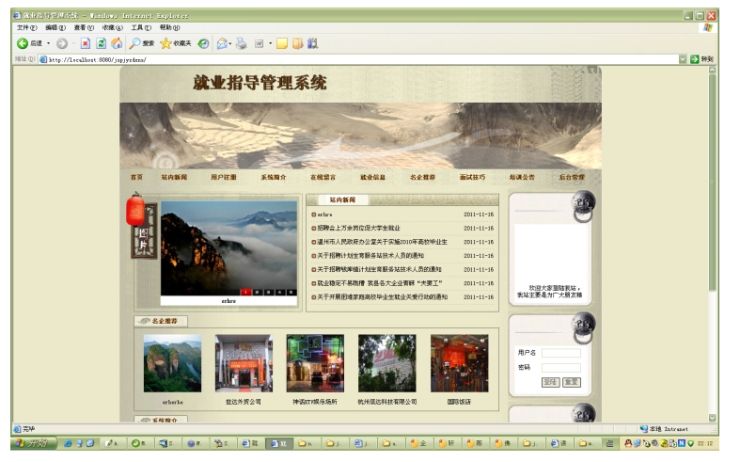
Task: Select the last slideshow indicator button
Action: [291, 292]
